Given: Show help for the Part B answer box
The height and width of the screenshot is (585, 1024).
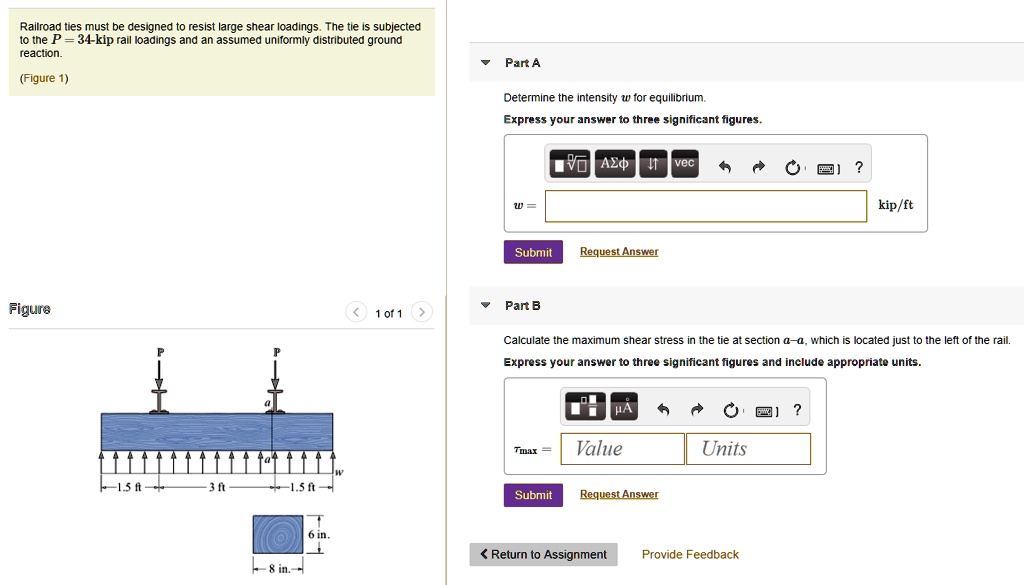Looking at the screenshot, I should [x=797, y=409].
